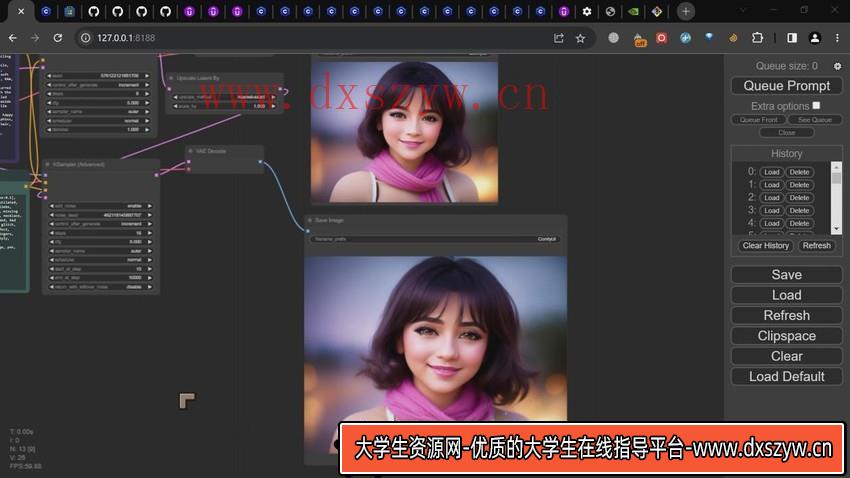The width and height of the screenshot is (850, 478).
Task: Open the browser profile avatar
Action: (x=814, y=38)
